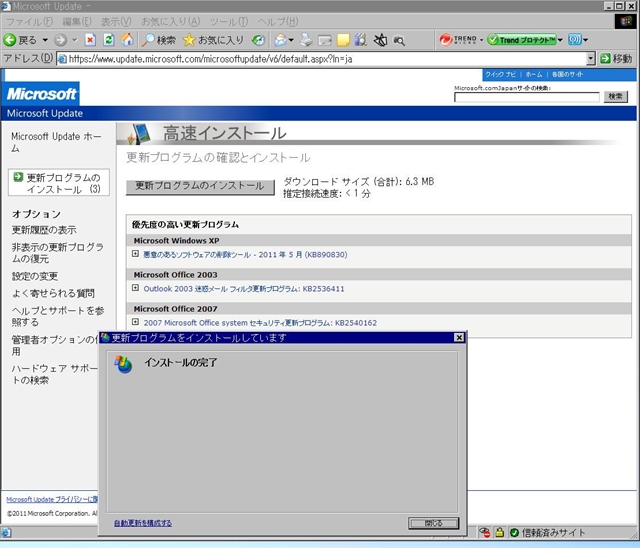Open the Trend プロテクト dropdown arrow
This screenshot has width=640, height=548.
click(560, 40)
